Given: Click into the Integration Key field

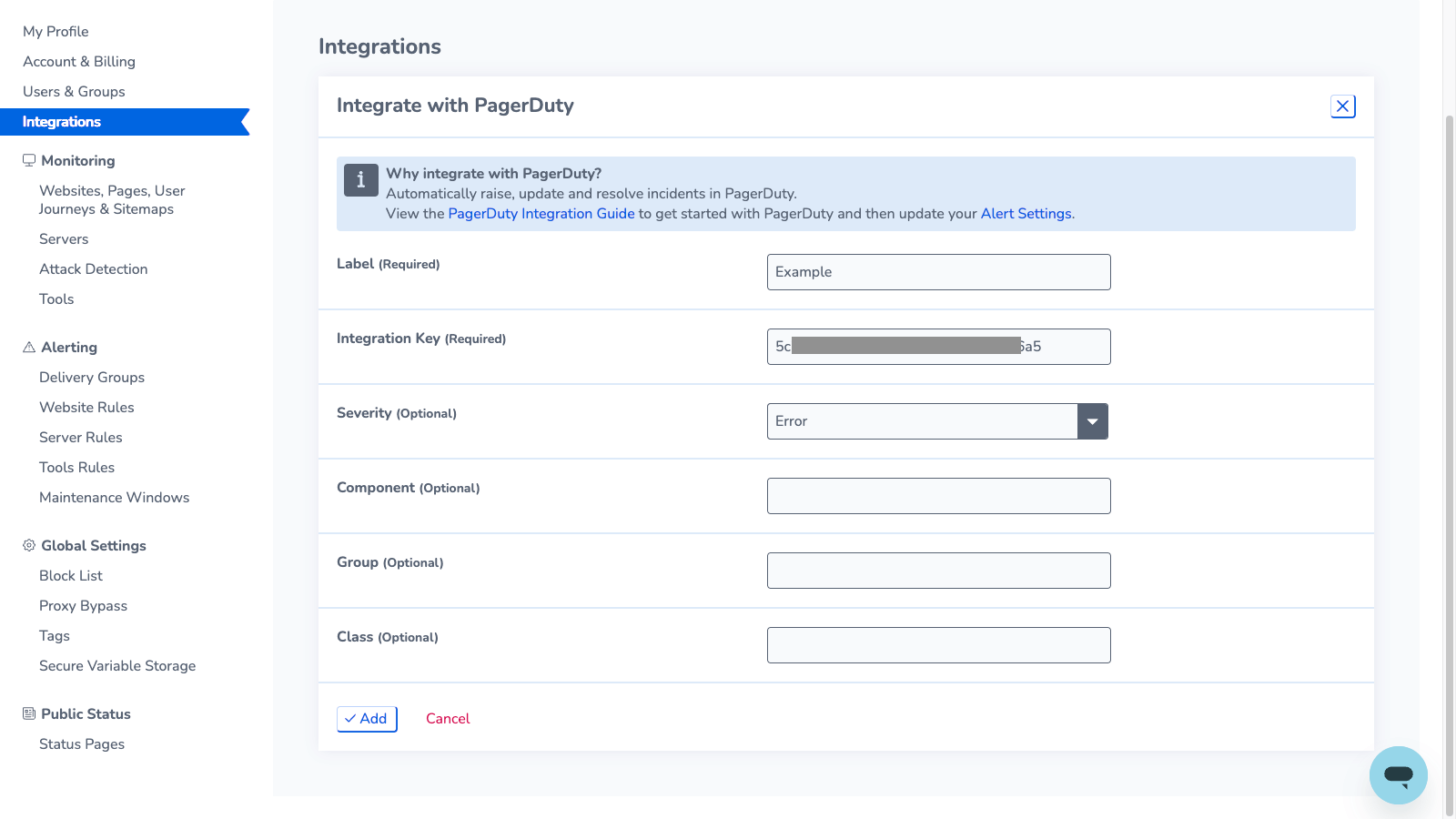Looking at the screenshot, I should [x=938, y=347].
